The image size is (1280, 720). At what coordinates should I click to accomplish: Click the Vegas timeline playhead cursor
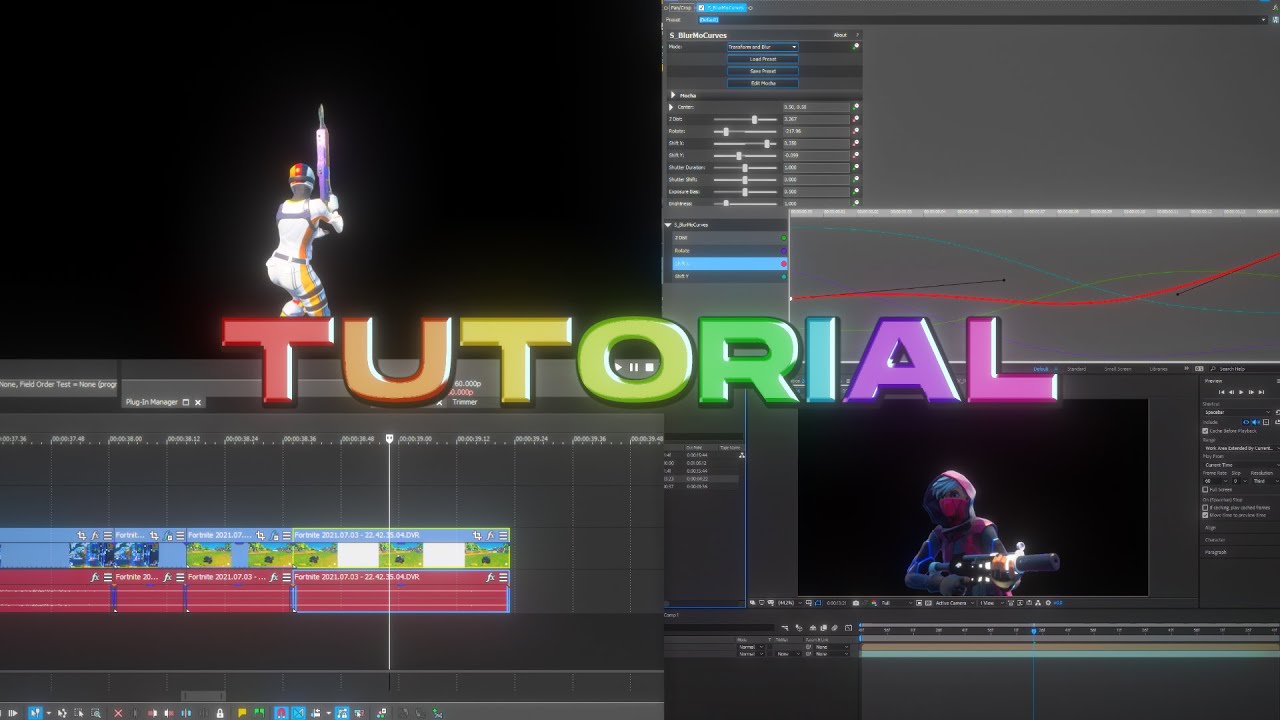(390, 440)
